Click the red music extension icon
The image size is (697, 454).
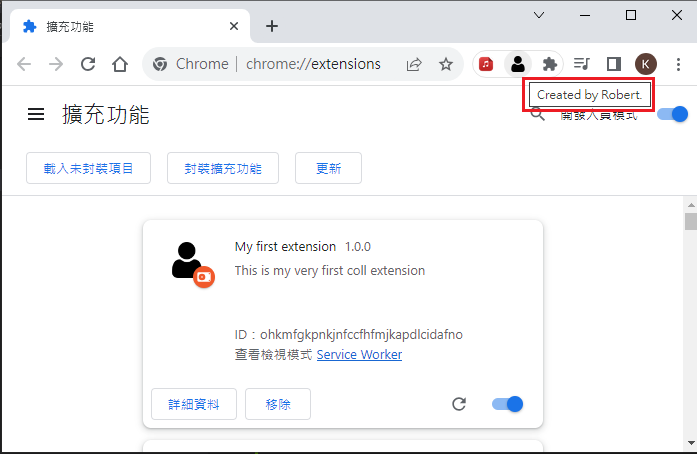(486, 64)
